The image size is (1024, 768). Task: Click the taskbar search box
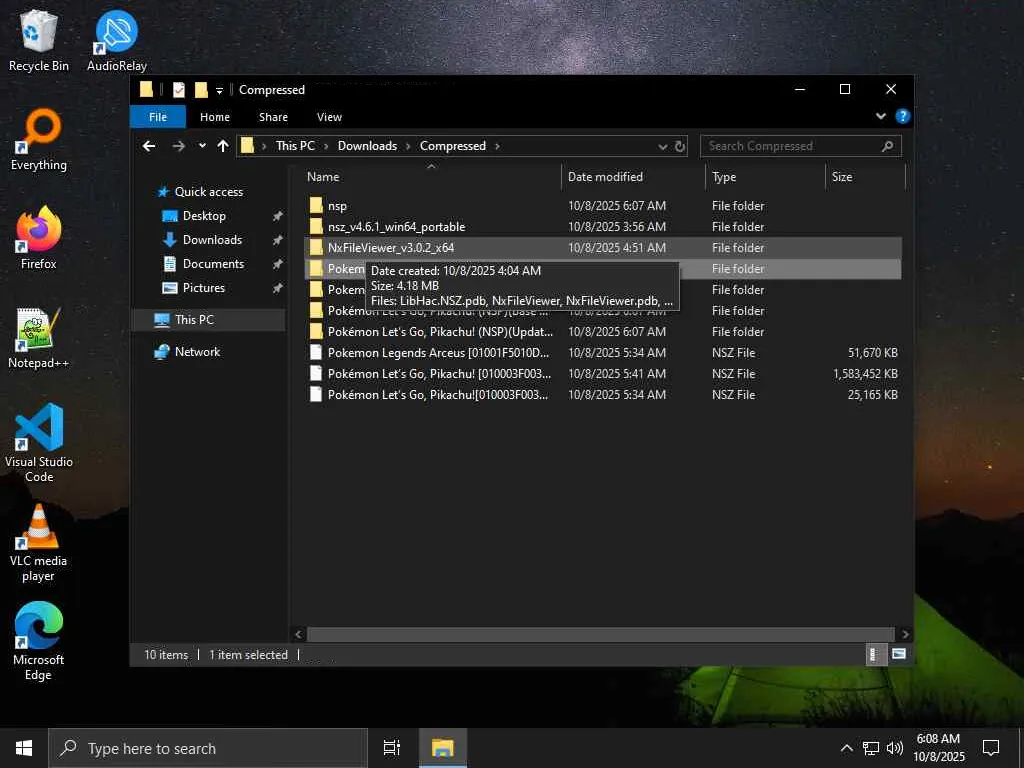click(x=208, y=748)
